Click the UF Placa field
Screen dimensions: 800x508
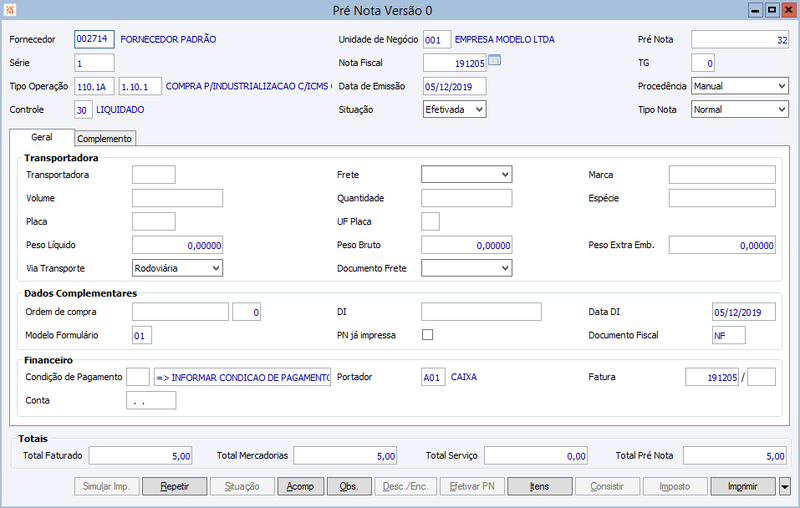pos(430,221)
